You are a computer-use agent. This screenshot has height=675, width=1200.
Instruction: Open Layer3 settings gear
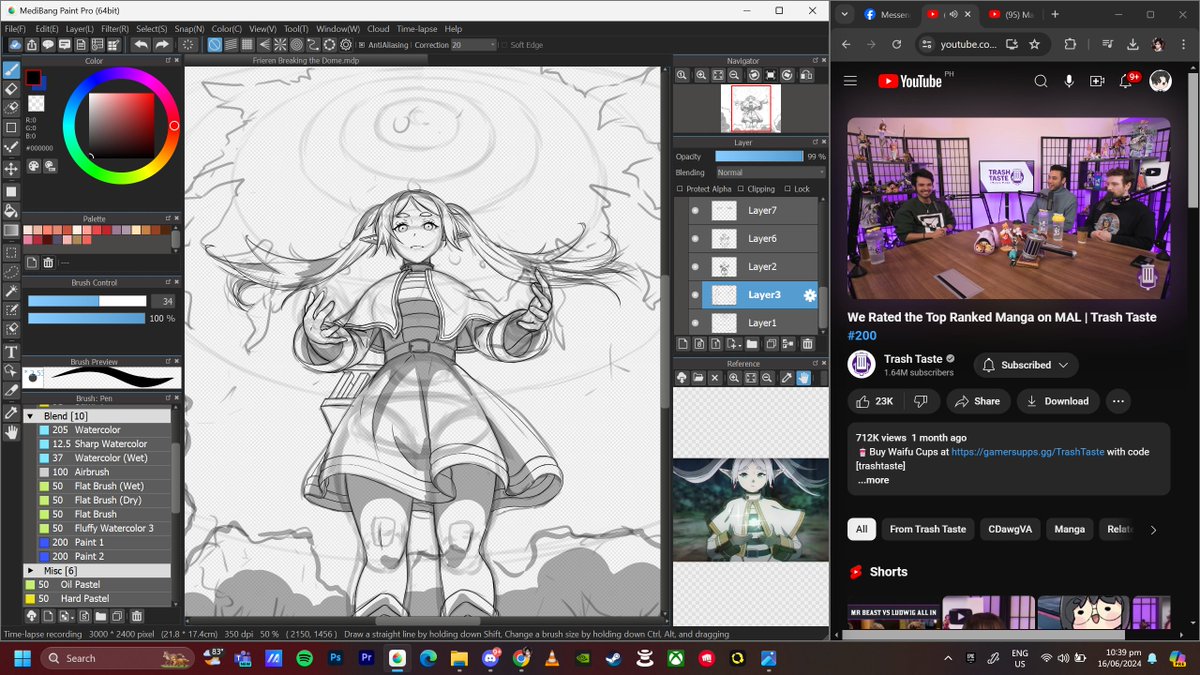tap(810, 295)
